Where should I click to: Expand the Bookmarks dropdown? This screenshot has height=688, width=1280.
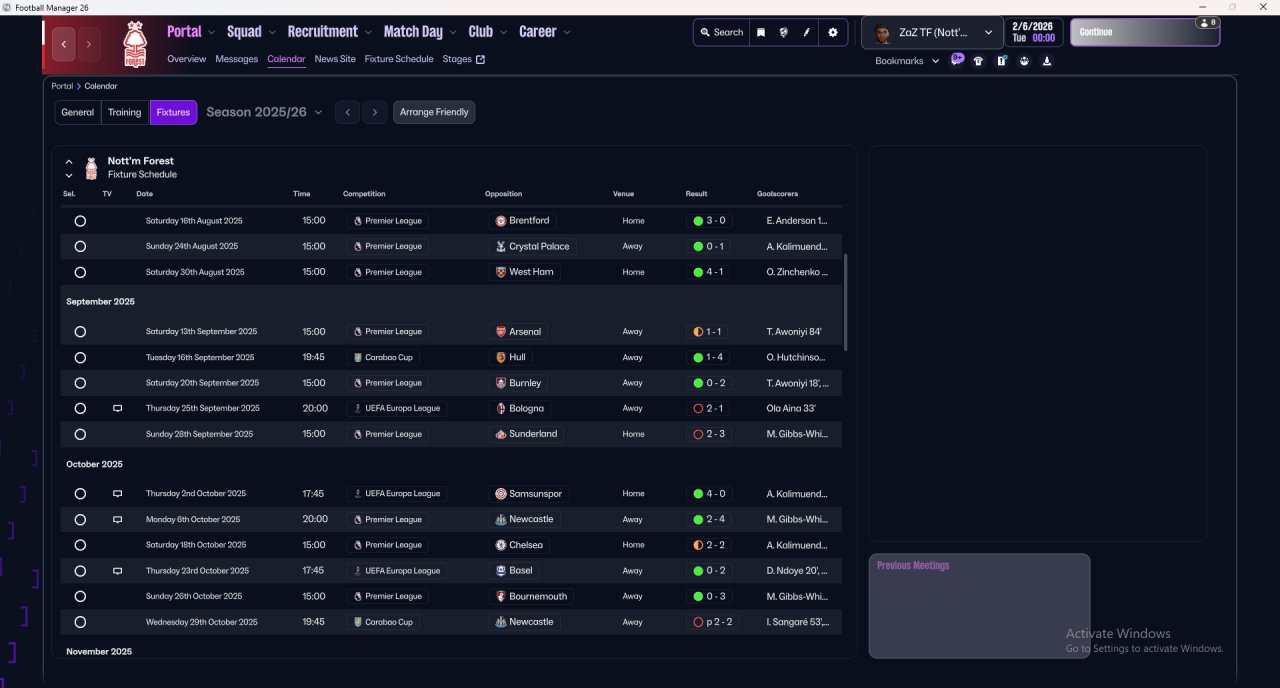907,61
